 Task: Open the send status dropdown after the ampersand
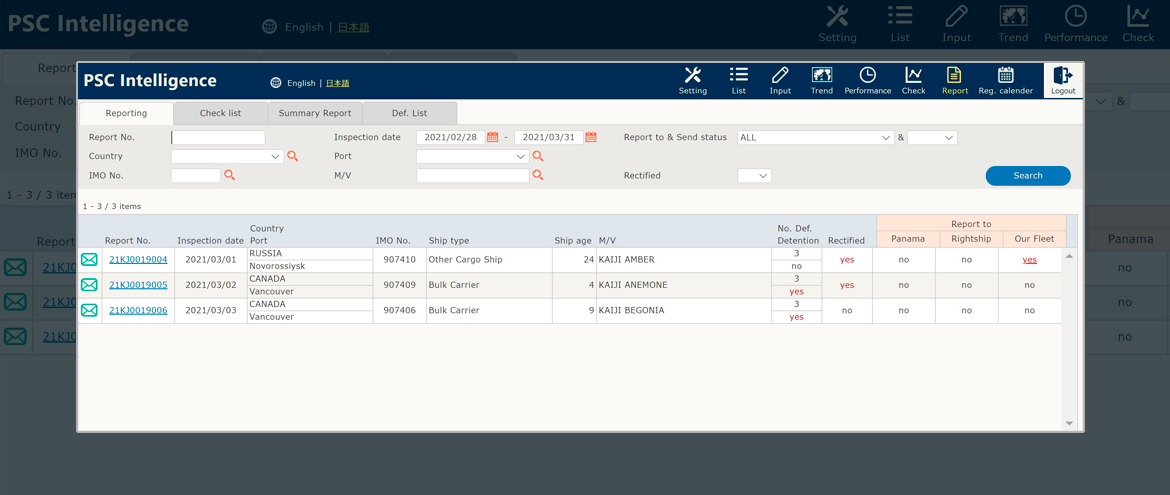click(933, 137)
